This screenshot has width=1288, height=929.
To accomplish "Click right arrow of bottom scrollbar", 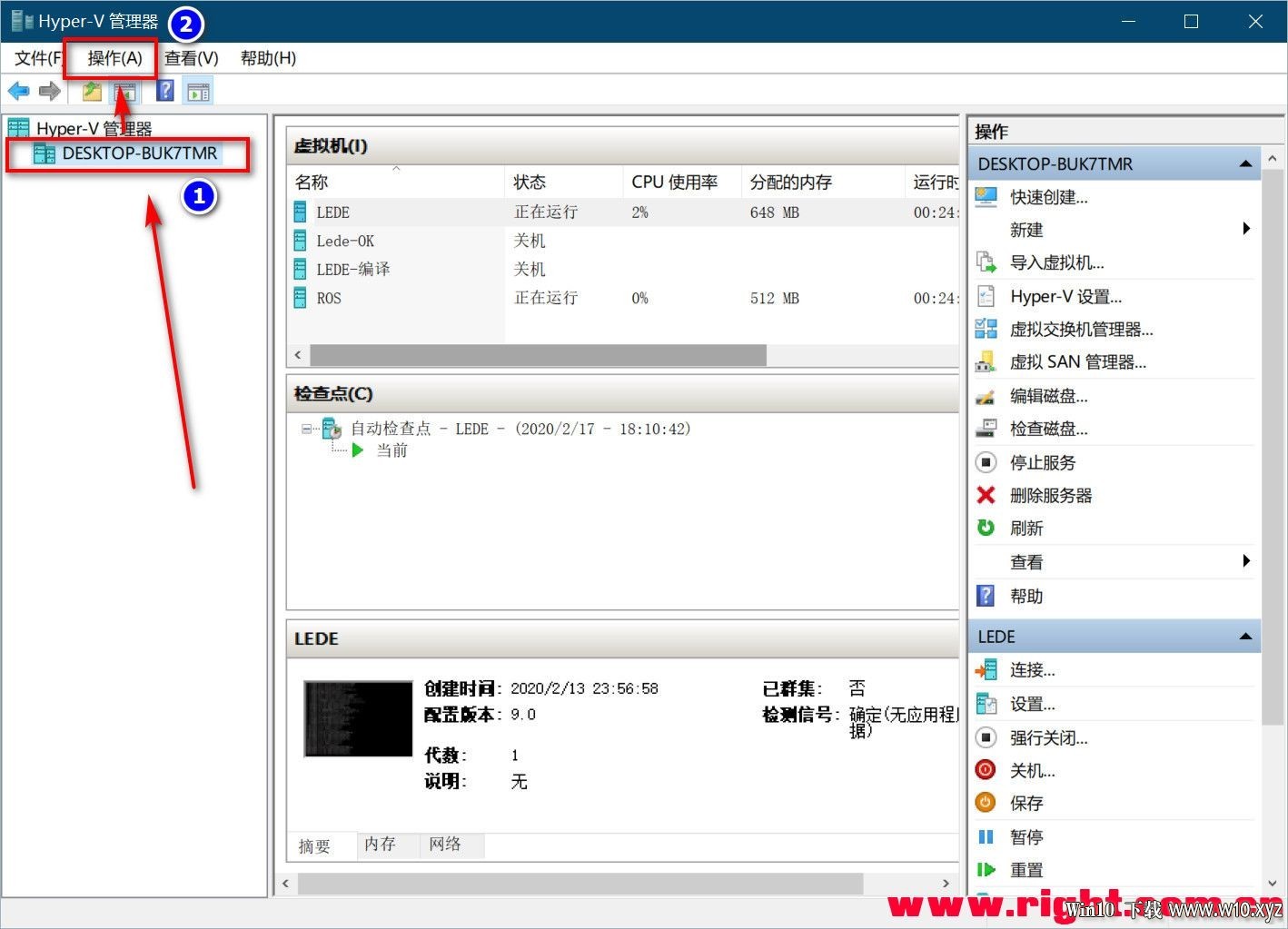I will 946,883.
